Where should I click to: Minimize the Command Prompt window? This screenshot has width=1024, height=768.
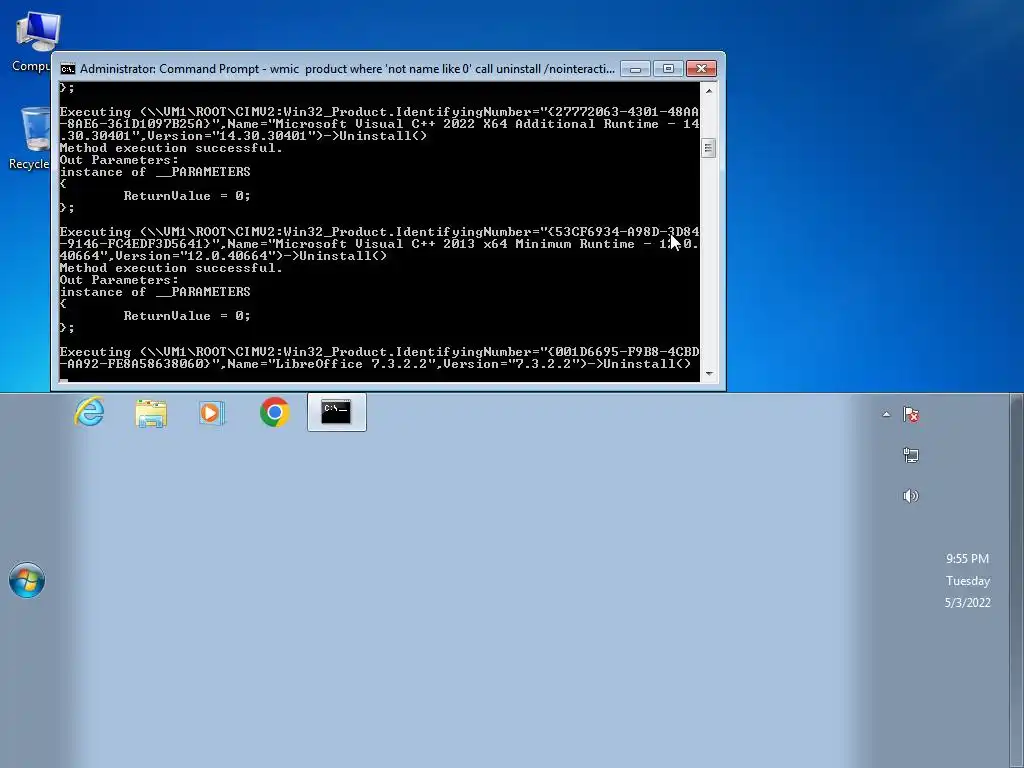pos(635,69)
